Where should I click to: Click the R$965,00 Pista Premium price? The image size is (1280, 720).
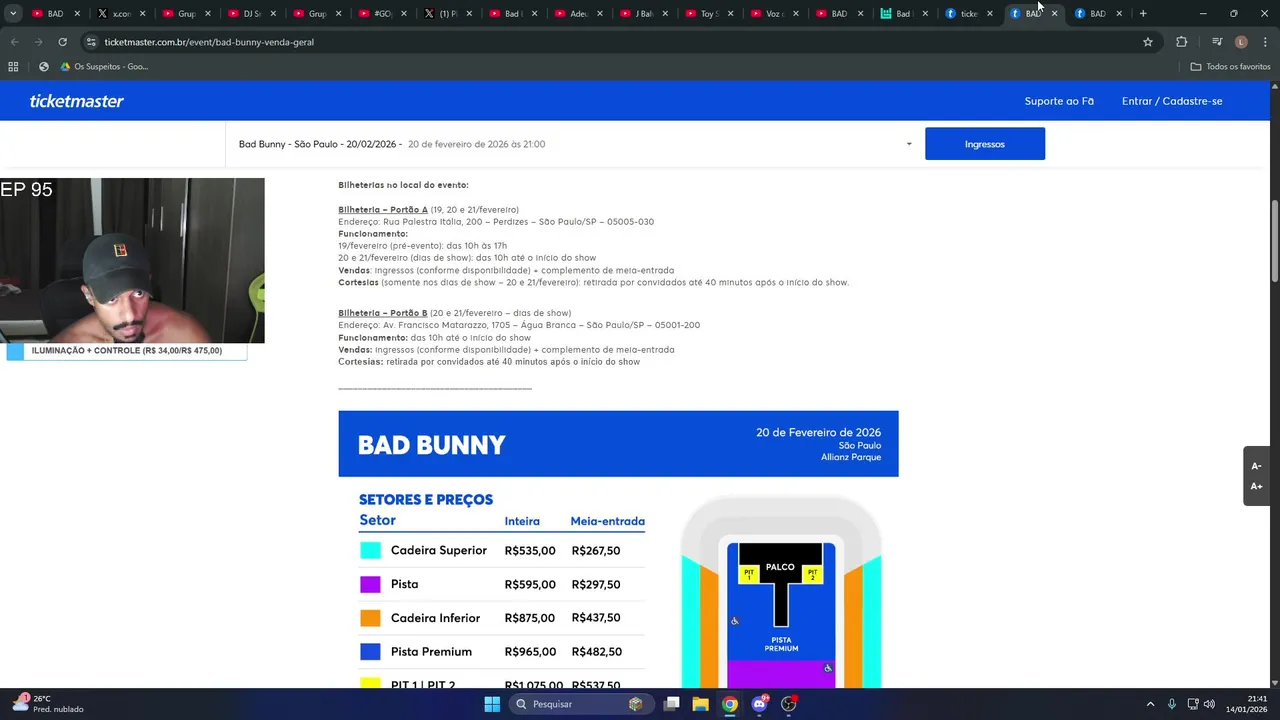pos(530,652)
